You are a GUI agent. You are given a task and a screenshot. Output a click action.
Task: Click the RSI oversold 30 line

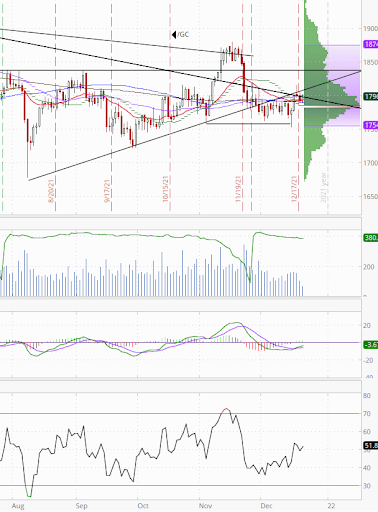180,485
